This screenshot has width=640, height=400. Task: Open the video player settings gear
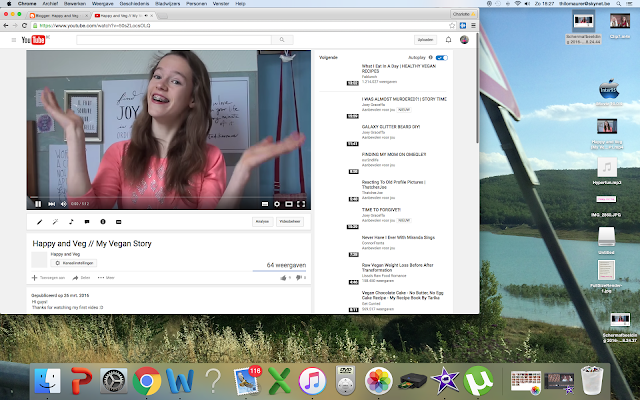point(277,204)
